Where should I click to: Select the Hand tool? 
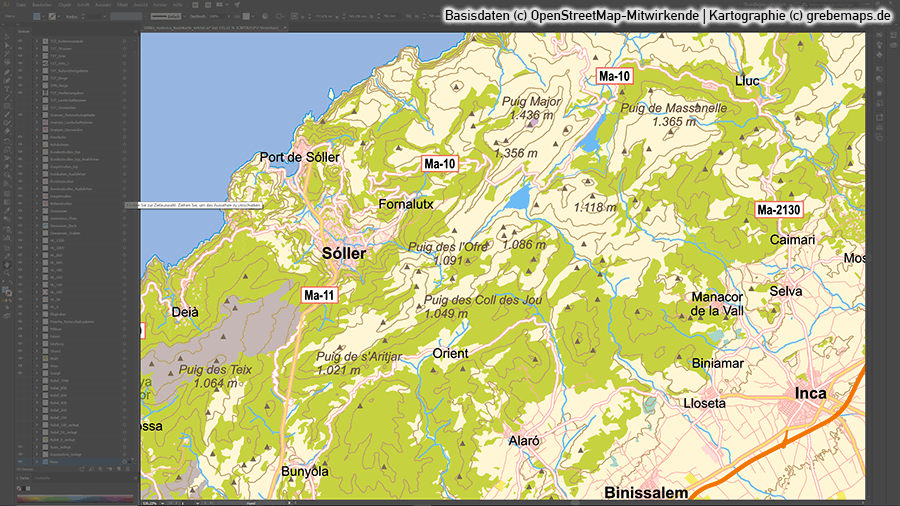(x=7, y=262)
